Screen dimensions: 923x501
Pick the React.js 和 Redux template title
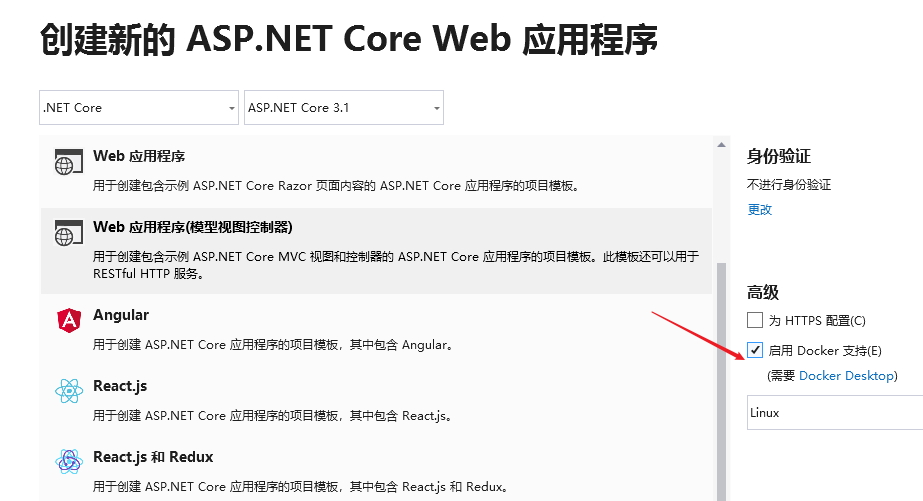pyautogui.click(x=153, y=457)
